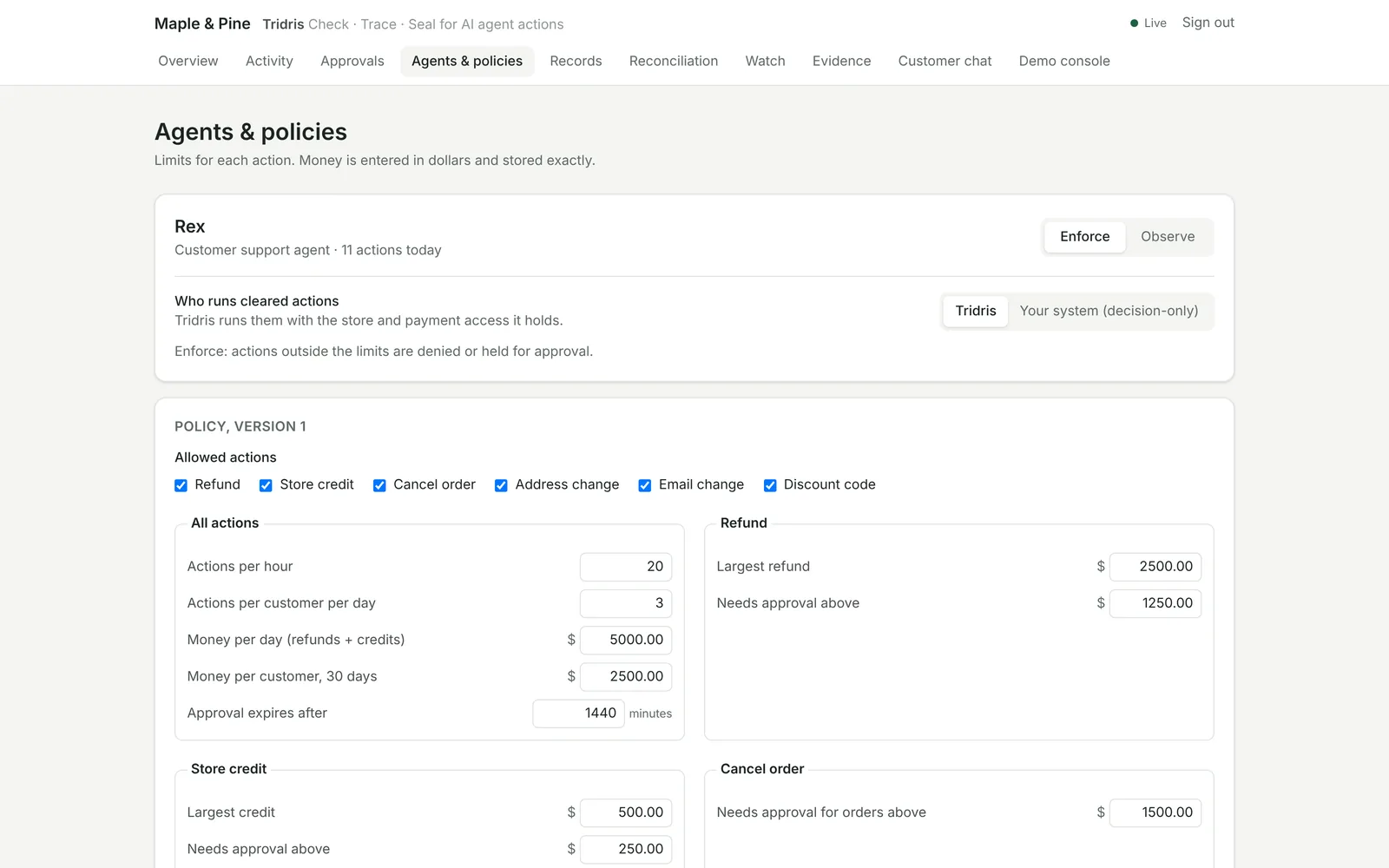Choose Your system (decision-only) option
Viewport: 1389px width, 868px height.
click(x=1109, y=311)
